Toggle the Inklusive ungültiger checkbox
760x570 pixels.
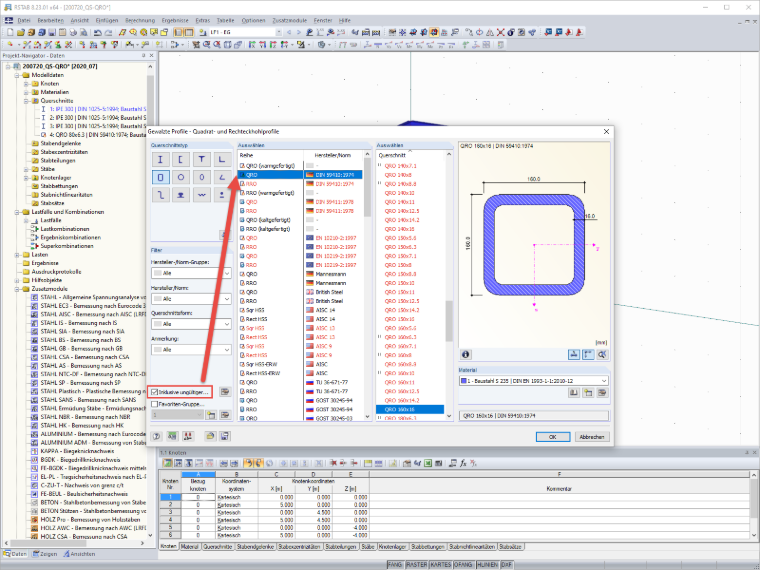155,392
